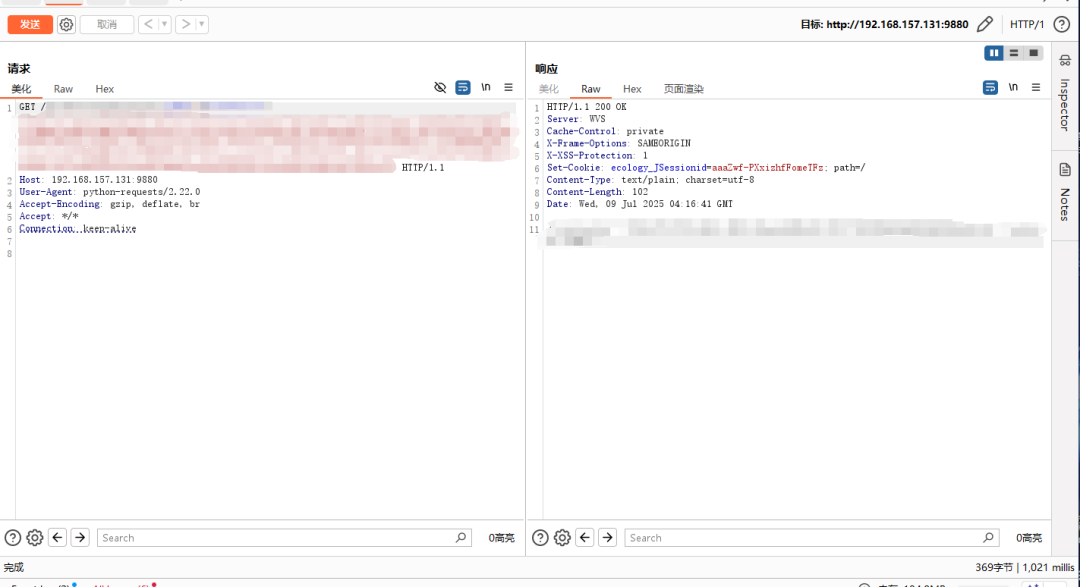Image resolution: width=1080 pixels, height=587 pixels.
Task: Switch request view to Hex tab
Action: pyautogui.click(x=105, y=89)
